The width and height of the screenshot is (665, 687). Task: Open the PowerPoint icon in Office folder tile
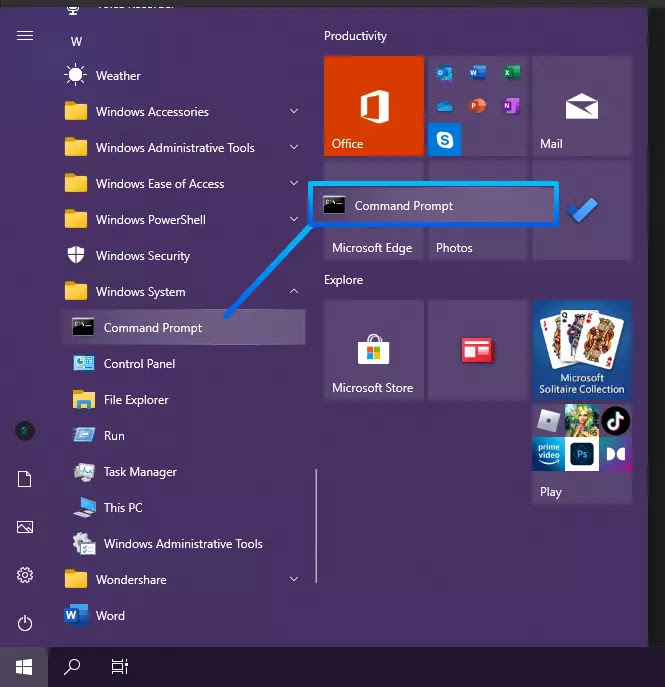pyautogui.click(x=478, y=106)
